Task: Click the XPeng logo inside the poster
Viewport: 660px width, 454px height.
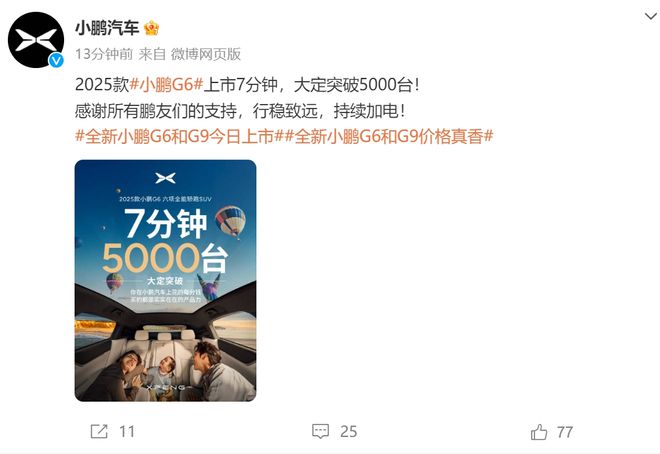Action: [165, 178]
